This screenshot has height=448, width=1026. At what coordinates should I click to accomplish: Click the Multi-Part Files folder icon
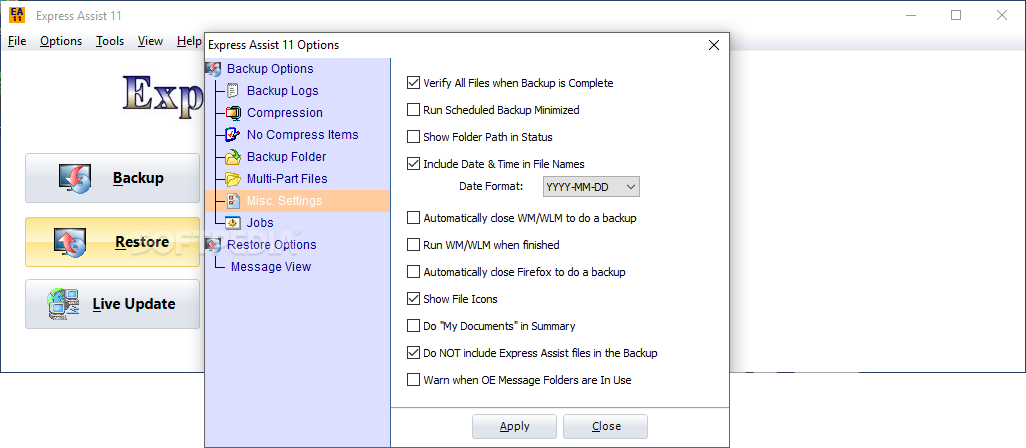coord(233,179)
